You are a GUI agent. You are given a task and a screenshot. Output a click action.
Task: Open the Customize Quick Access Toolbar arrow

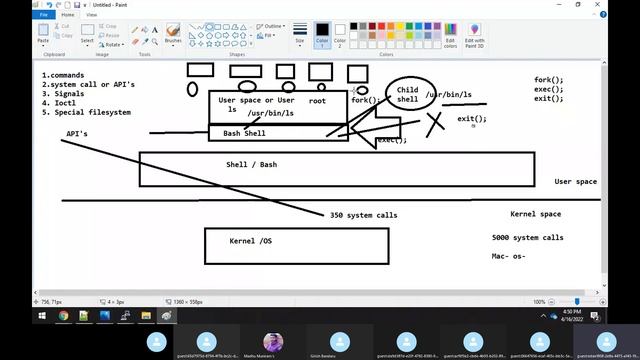pyautogui.click(x=85, y=5)
